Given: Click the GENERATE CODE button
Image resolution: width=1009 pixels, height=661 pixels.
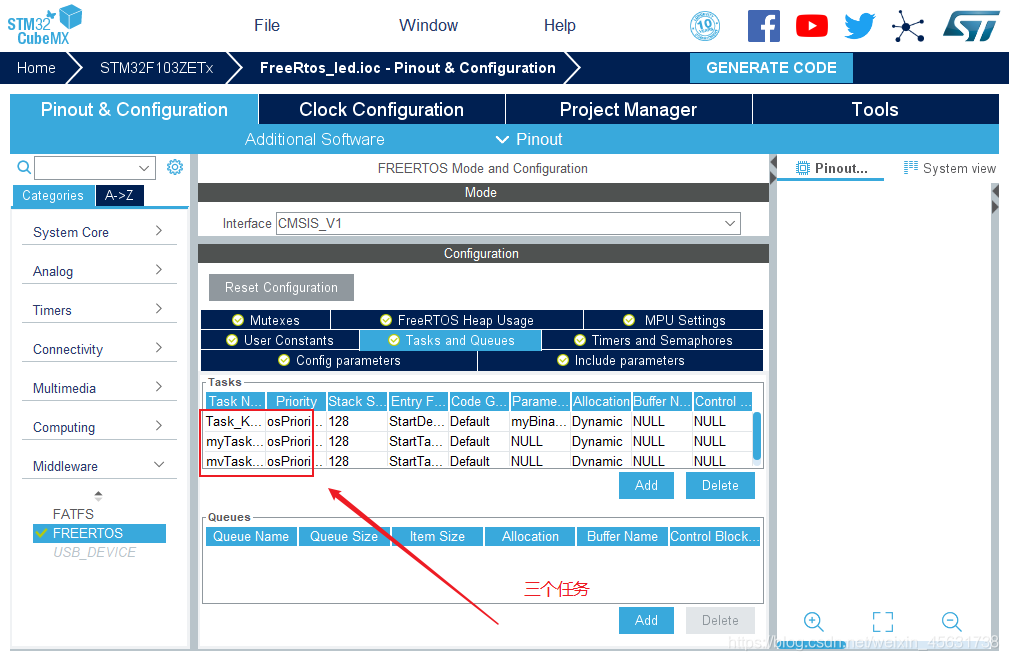Looking at the screenshot, I should (771, 67).
